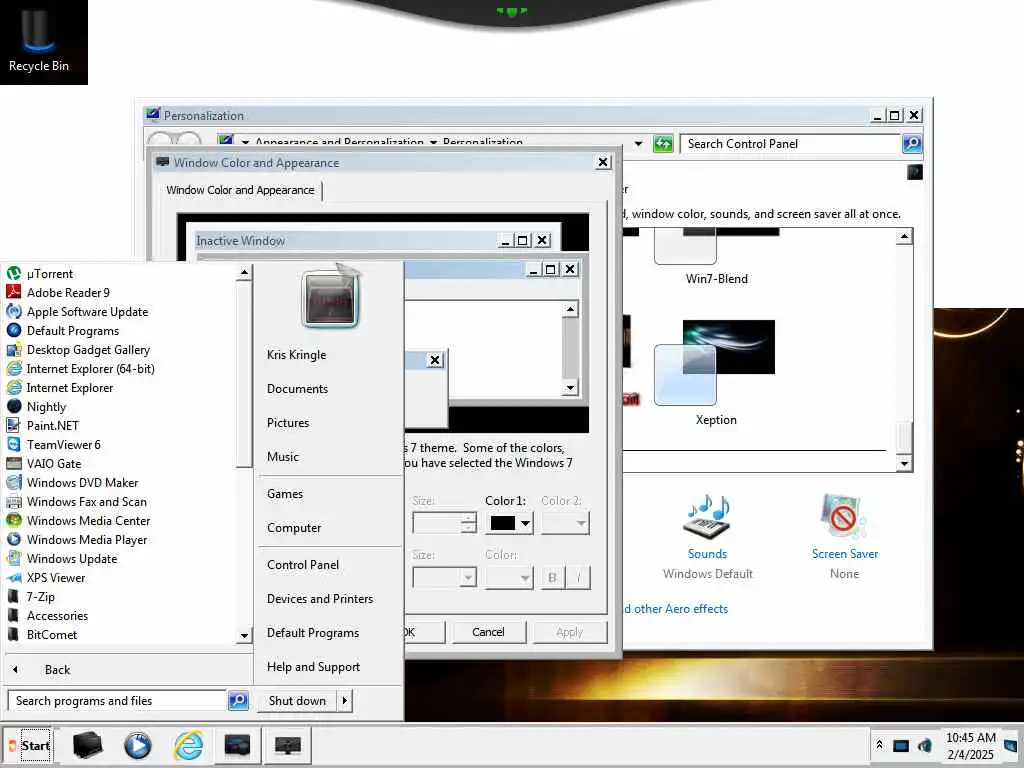Click the themes list scroll up arrow

[904, 236]
